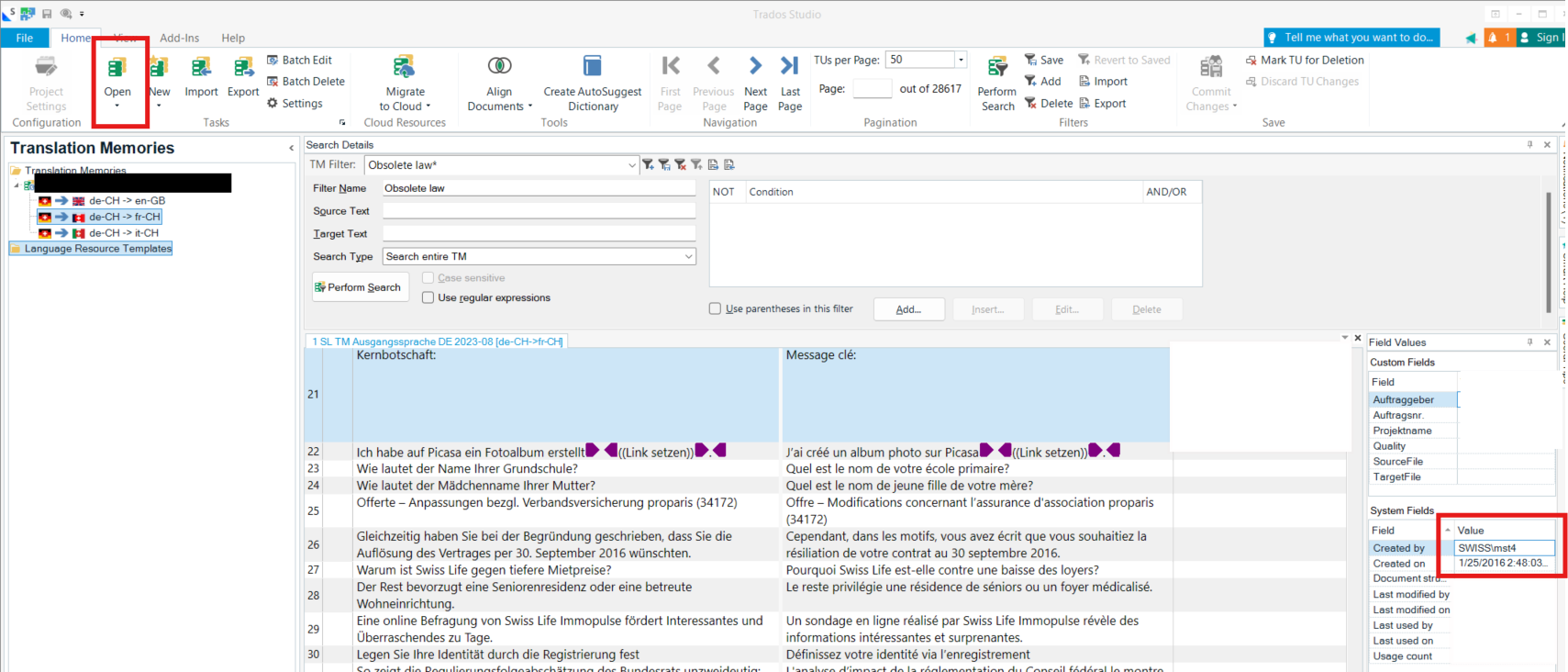
Task: Click the SWISS\mst4 value cell
Action: 1504,548
